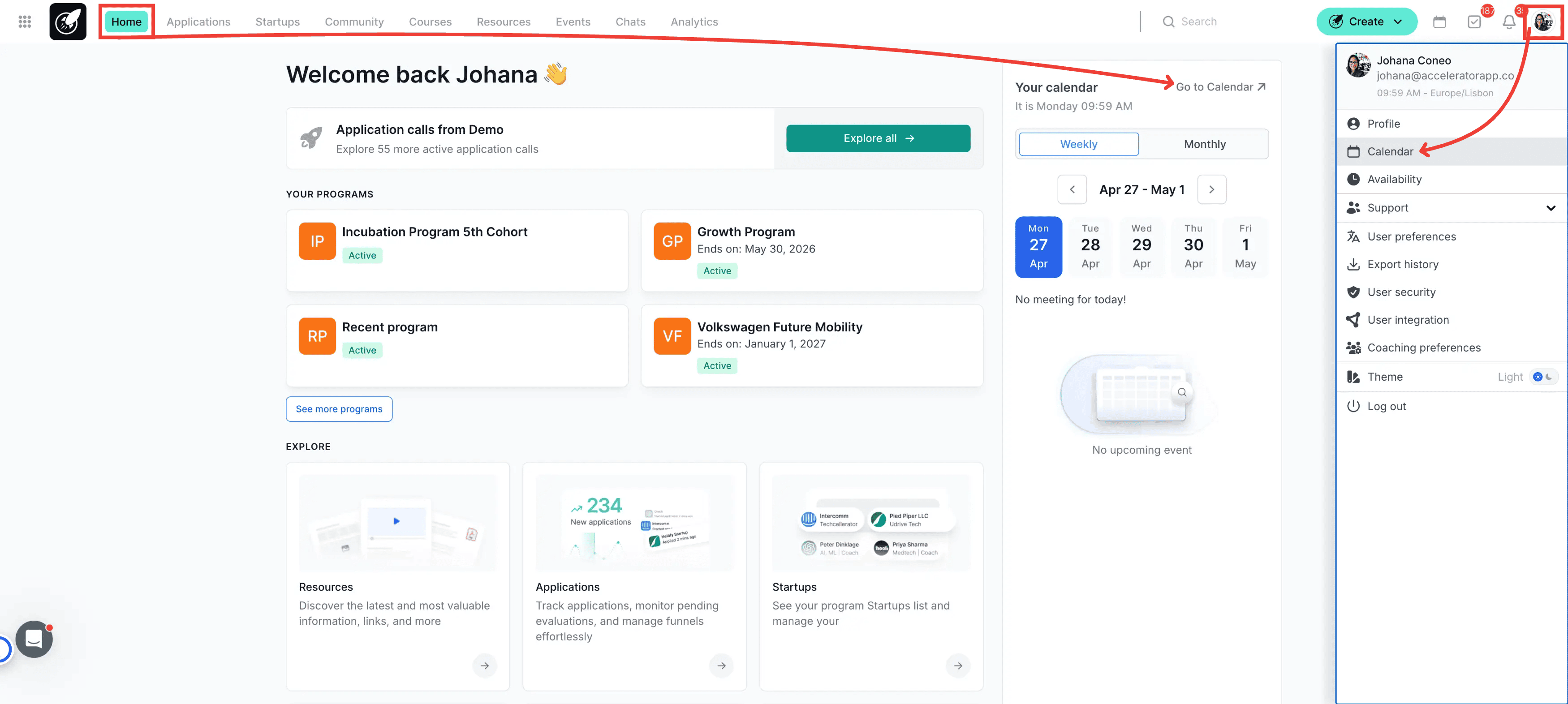Open the chat support bubble icon
The width and height of the screenshot is (1568, 704).
34,638
